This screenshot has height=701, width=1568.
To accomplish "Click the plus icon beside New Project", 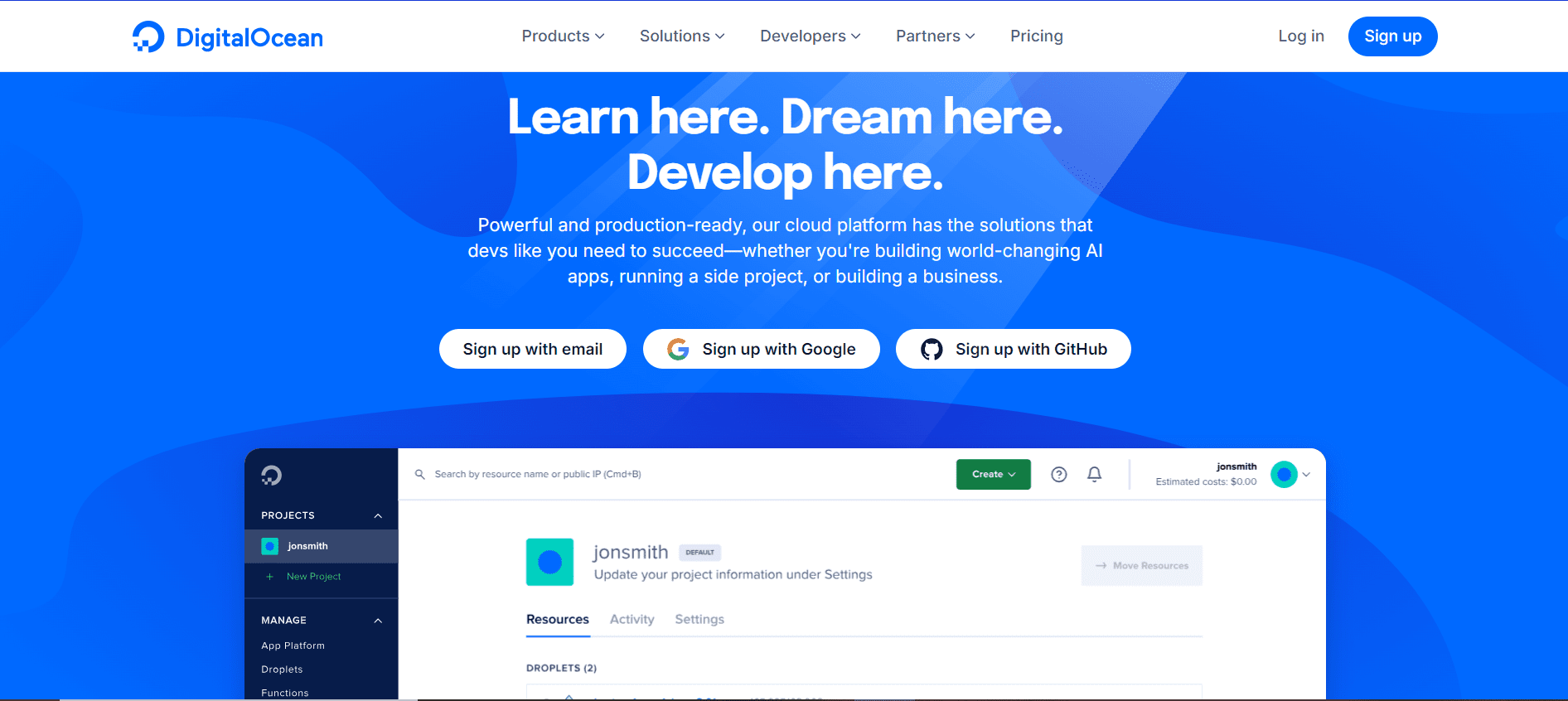I will [x=269, y=577].
